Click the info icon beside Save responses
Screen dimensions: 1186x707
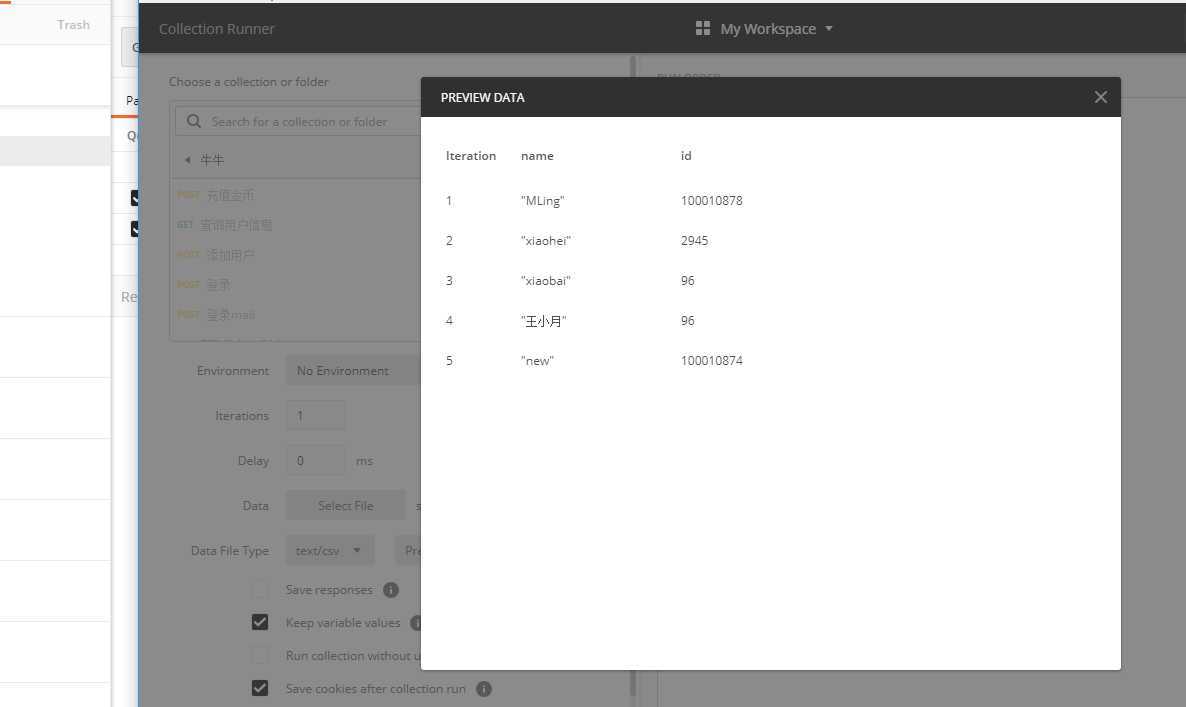[391, 590]
